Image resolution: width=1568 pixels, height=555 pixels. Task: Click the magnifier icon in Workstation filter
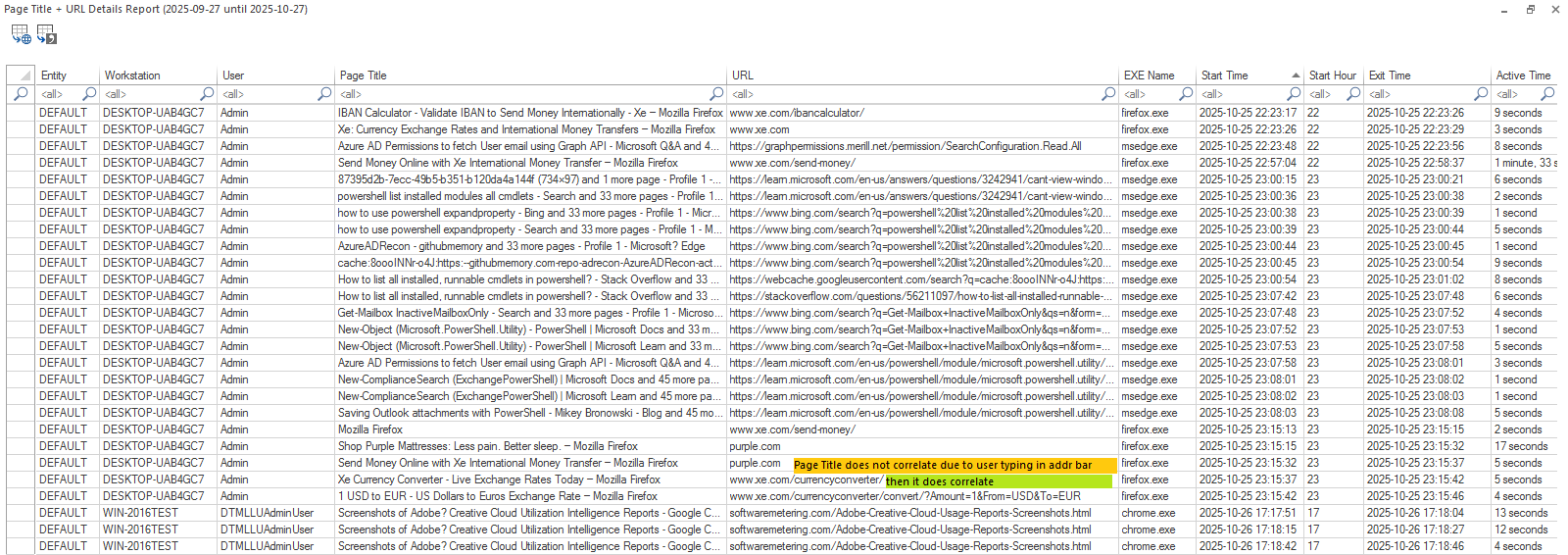89,94
